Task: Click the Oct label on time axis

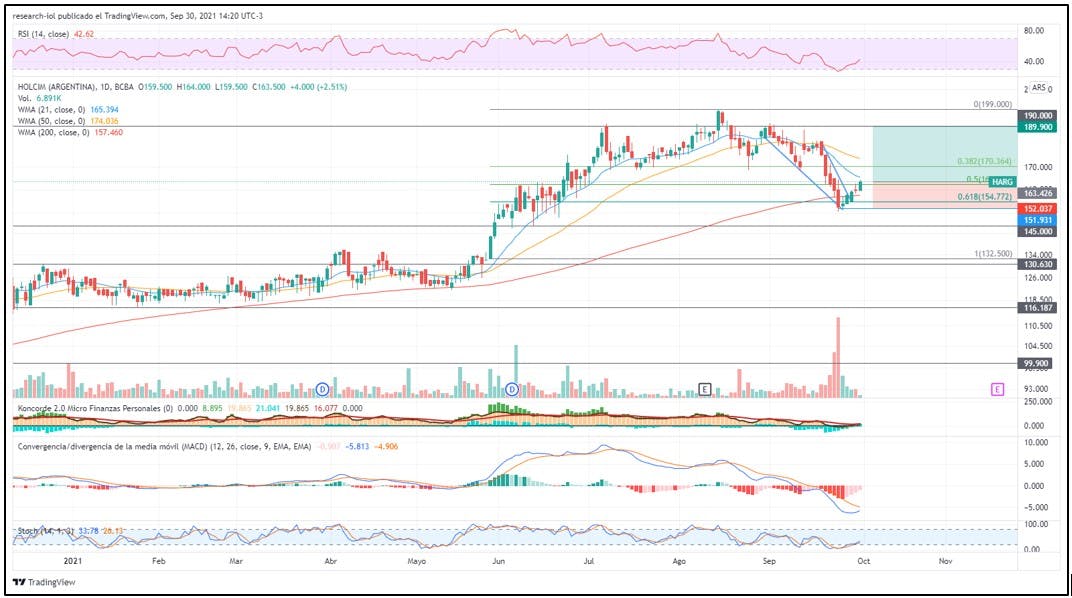Action: [863, 561]
